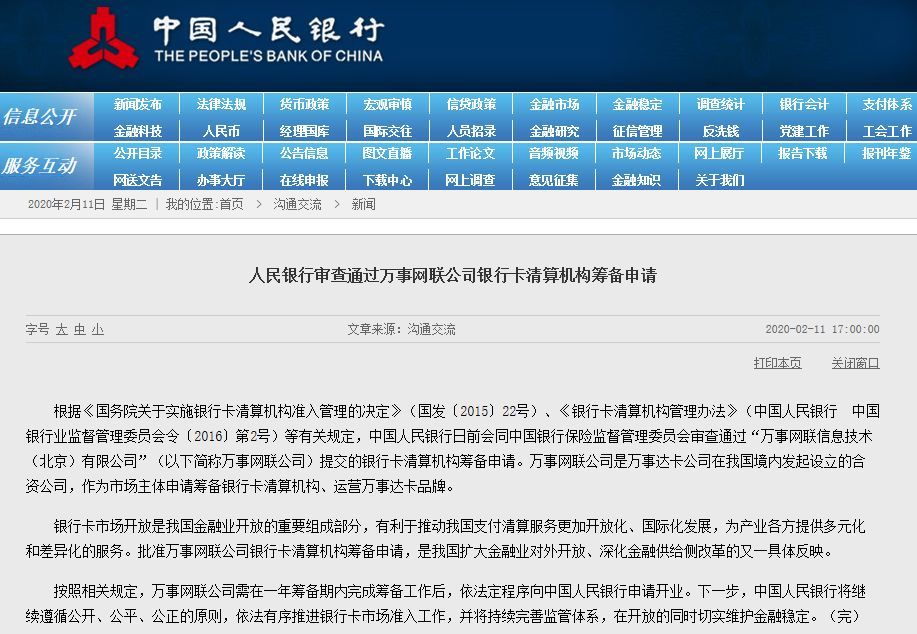Go to 银行会计 page
The width and height of the screenshot is (917, 634).
pyautogui.click(x=804, y=105)
